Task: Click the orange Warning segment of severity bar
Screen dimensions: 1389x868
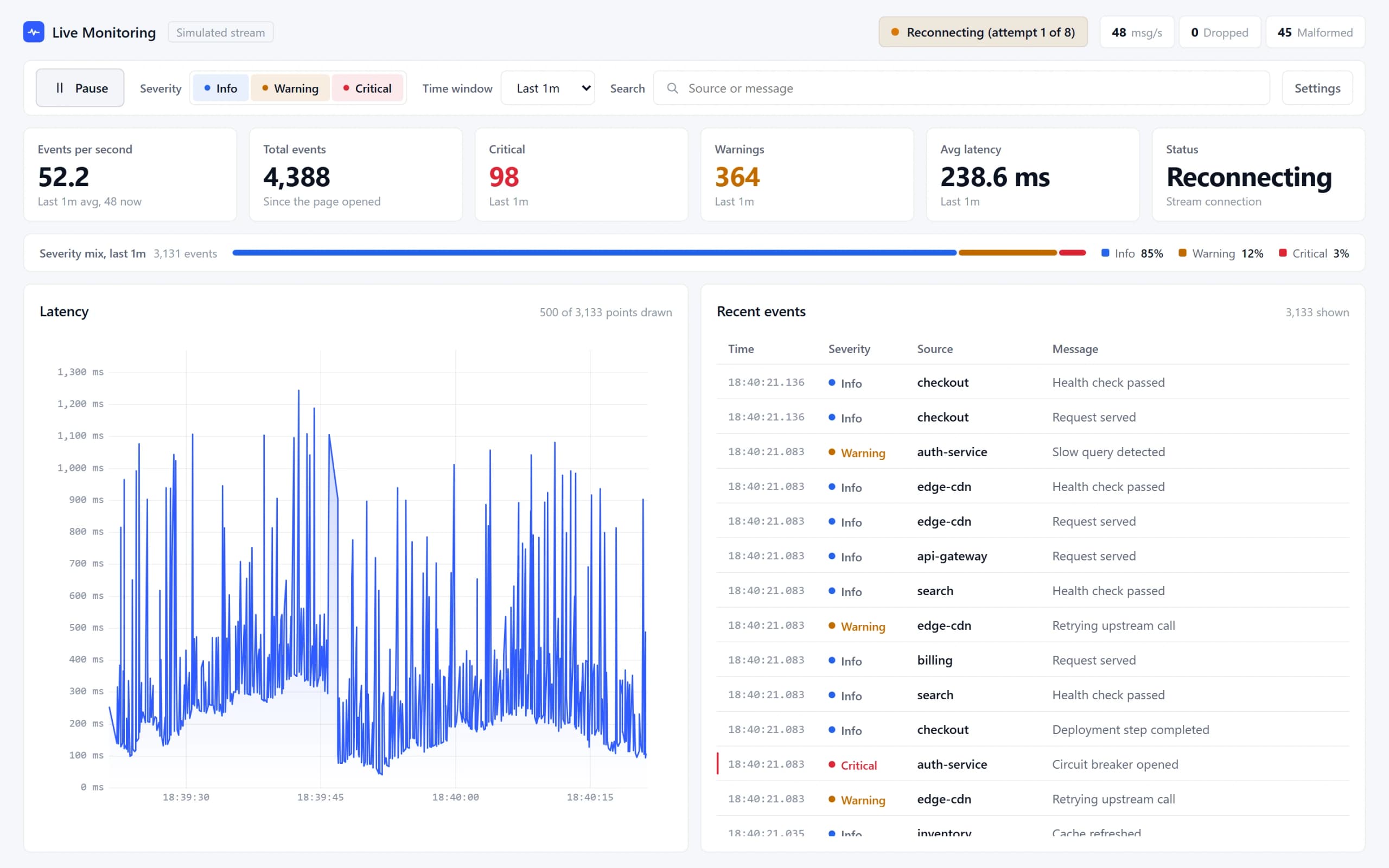Action: 1008,253
